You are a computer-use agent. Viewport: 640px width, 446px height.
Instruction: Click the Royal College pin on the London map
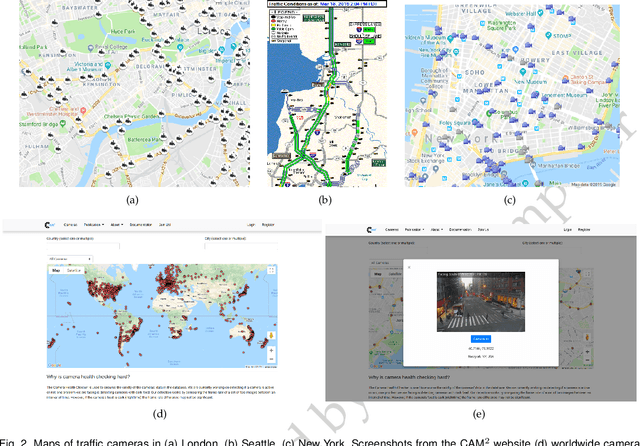(91, 49)
